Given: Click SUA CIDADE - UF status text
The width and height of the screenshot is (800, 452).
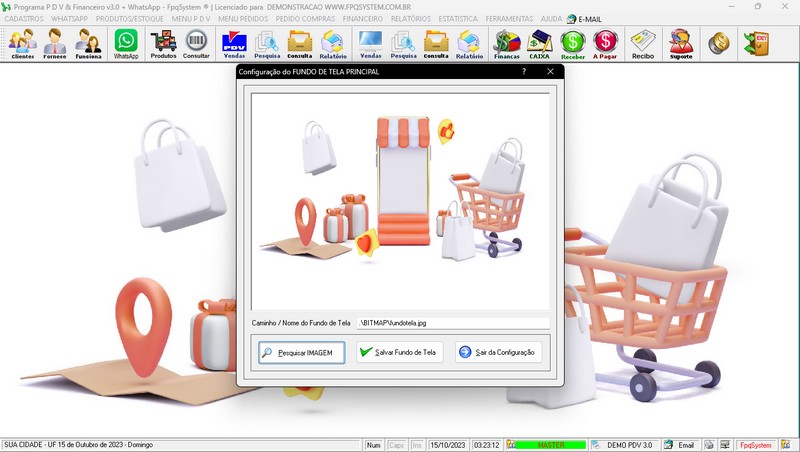Looking at the screenshot, I should coord(79,445).
